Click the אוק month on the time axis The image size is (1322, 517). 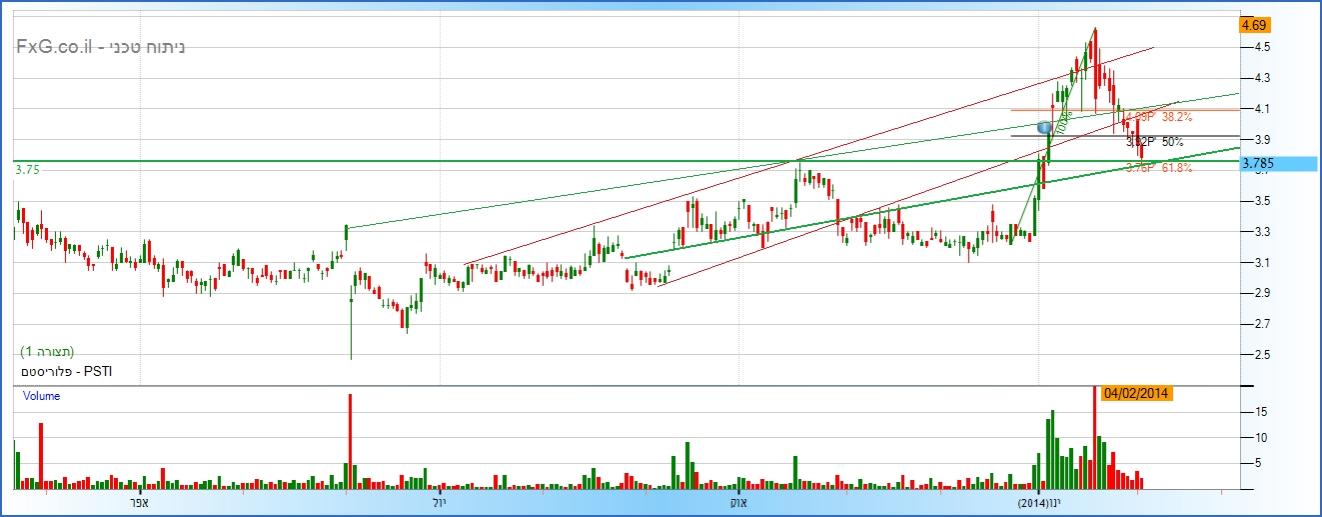[x=739, y=501]
